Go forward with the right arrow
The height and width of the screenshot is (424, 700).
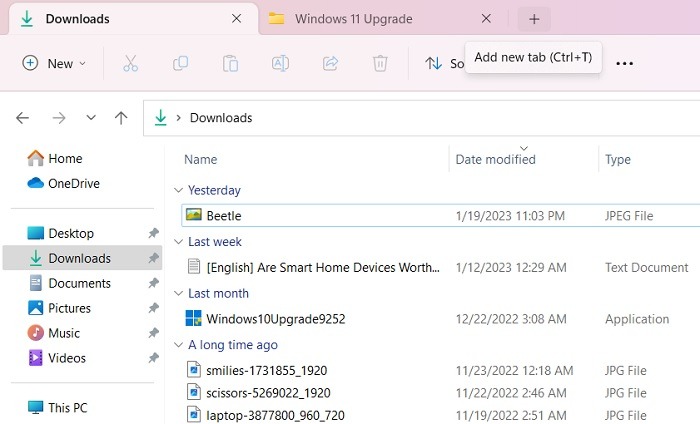[x=58, y=118]
